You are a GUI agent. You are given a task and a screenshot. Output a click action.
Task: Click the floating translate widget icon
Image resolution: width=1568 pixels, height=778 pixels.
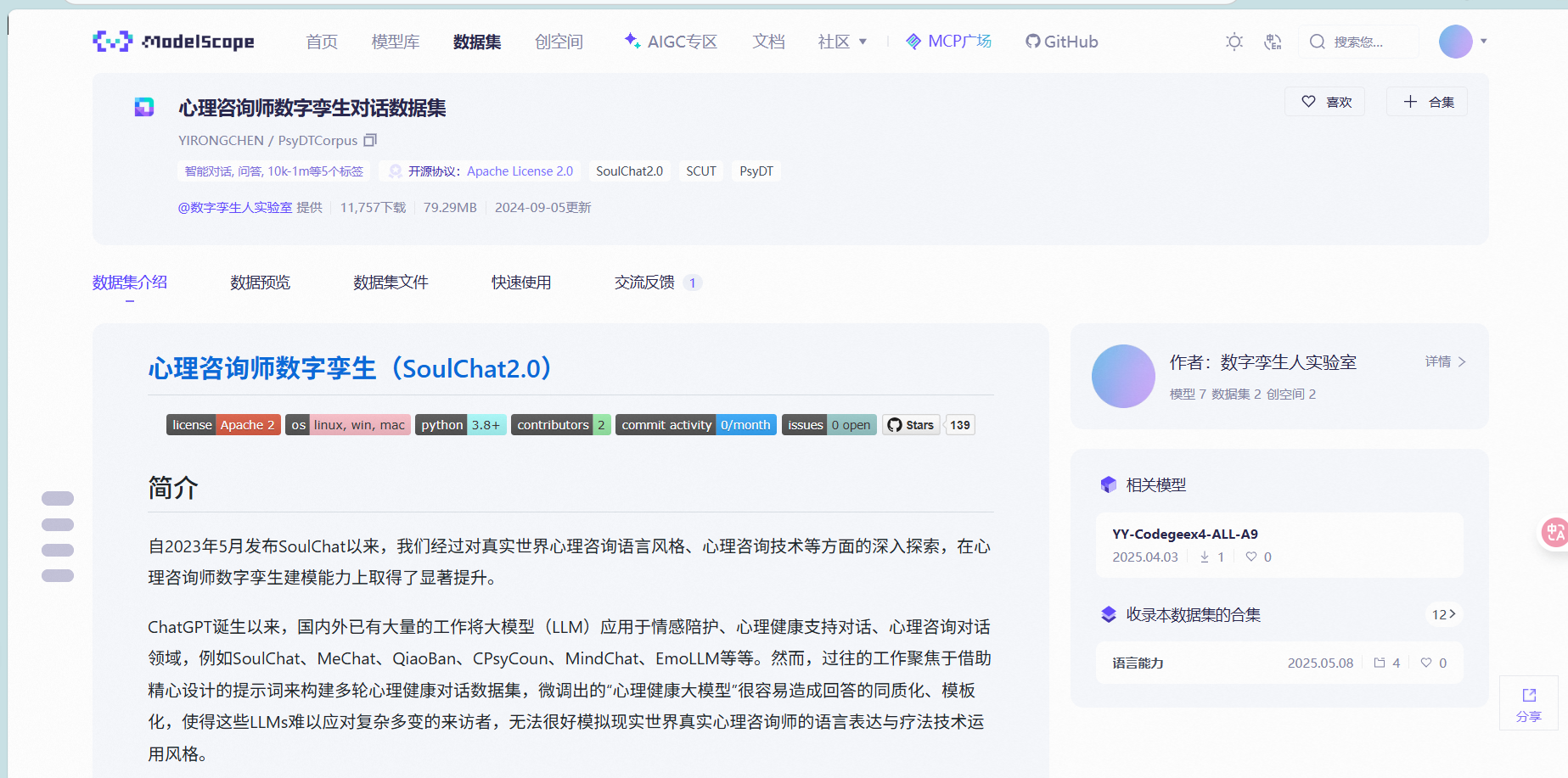click(1554, 533)
